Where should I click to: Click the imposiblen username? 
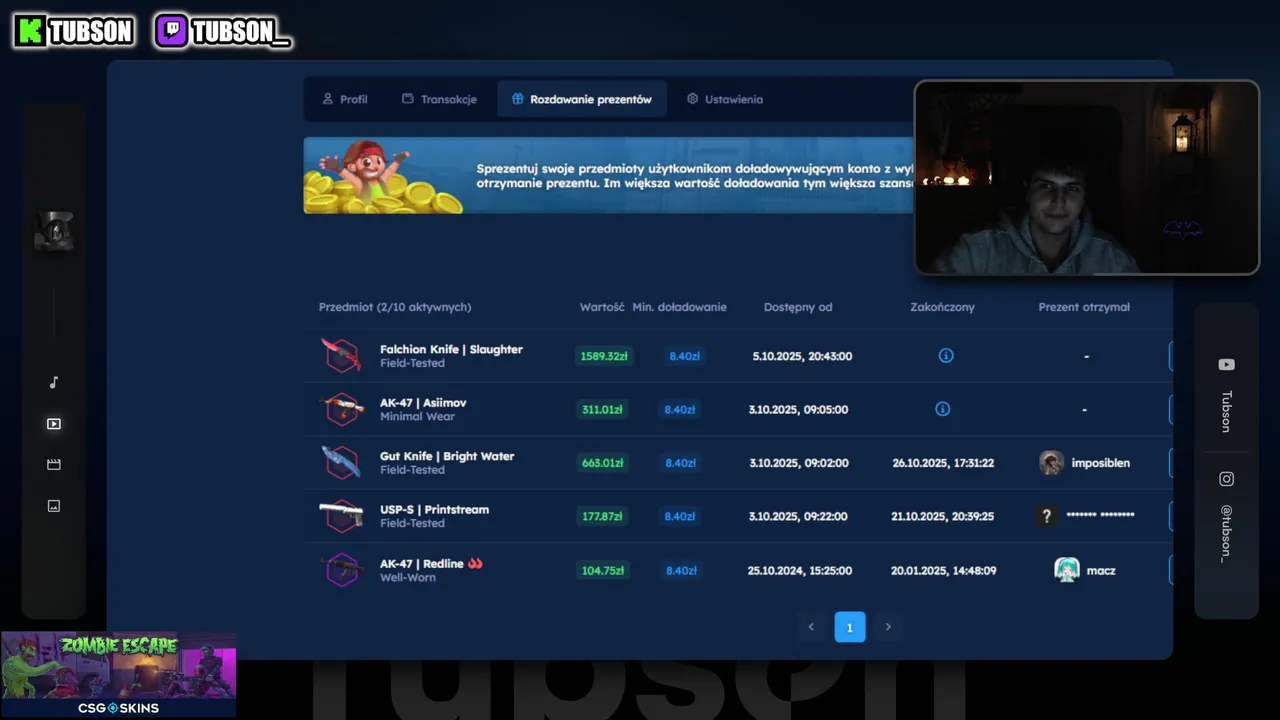click(1100, 463)
